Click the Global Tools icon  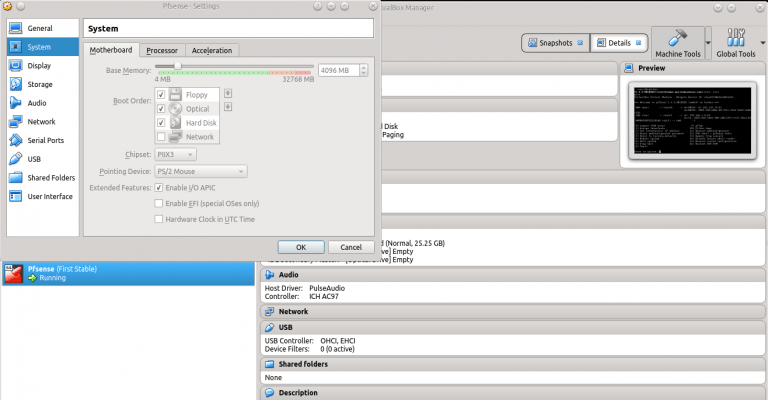coord(736,38)
